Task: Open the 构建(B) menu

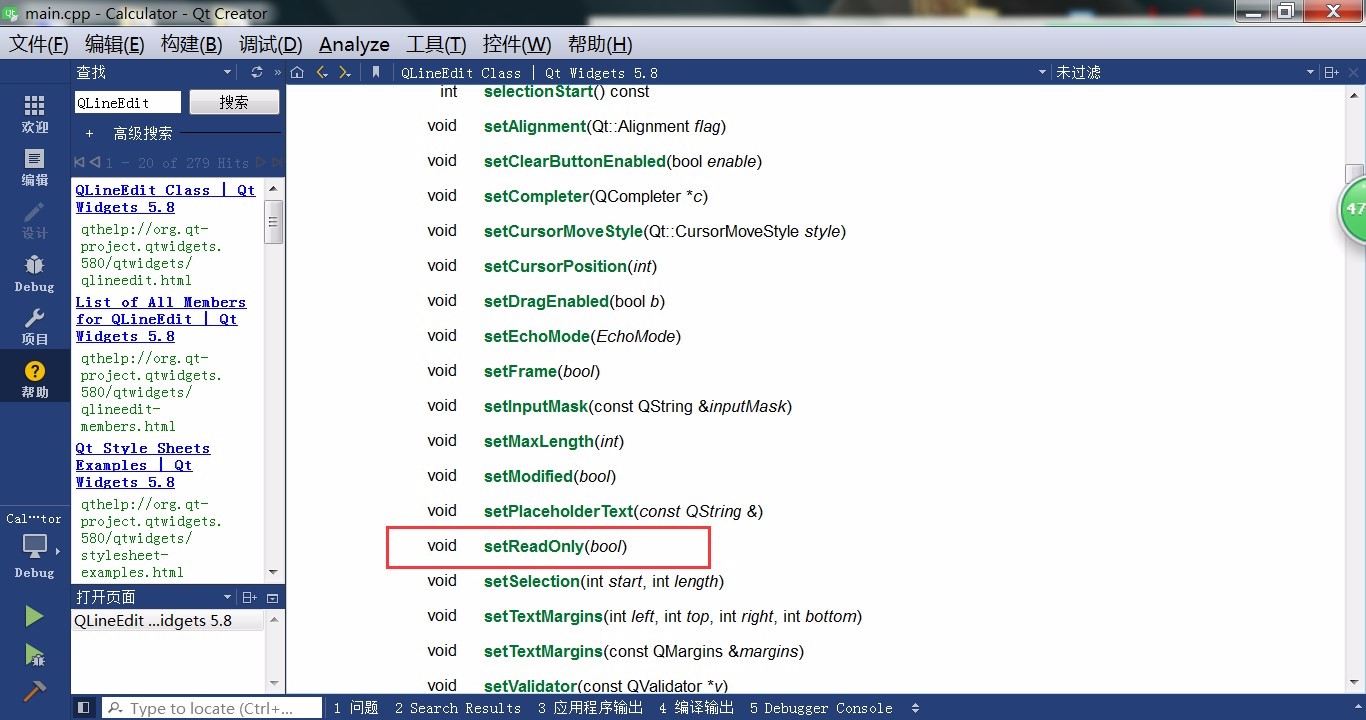Action: tap(191, 44)
